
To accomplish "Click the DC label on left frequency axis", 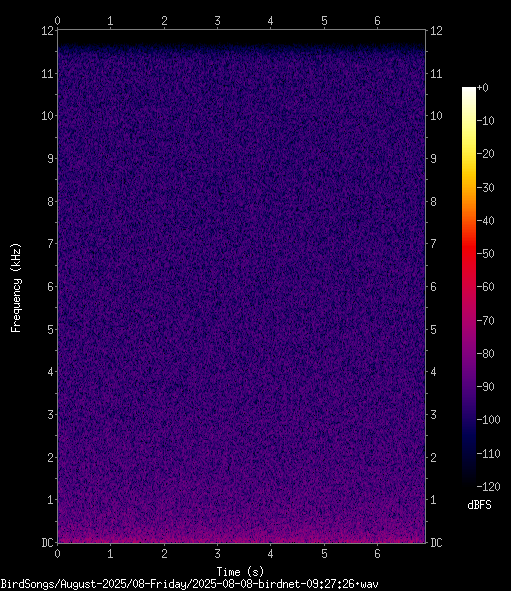I will [x=47, y=543].
